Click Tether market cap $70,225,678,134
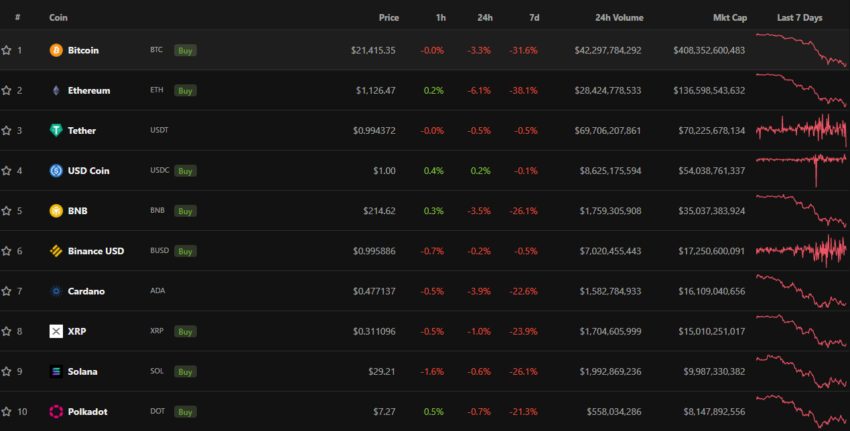This screenshot has height=431, width=850. (712, 131)
